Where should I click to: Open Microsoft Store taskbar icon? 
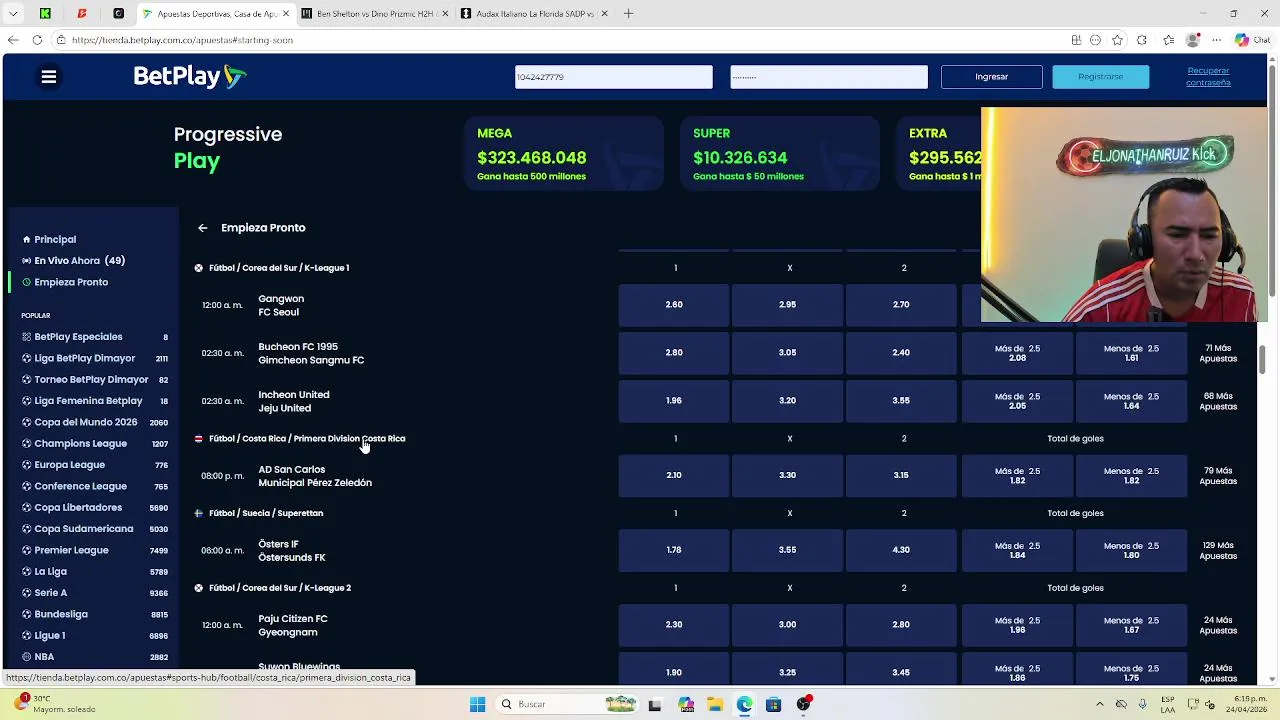[773, 704]
